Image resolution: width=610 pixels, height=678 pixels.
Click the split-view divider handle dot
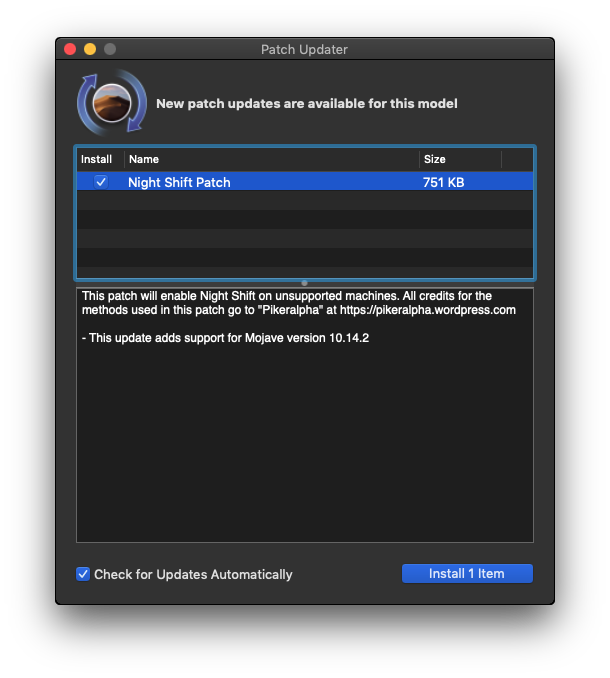click(x=304, y=283)
